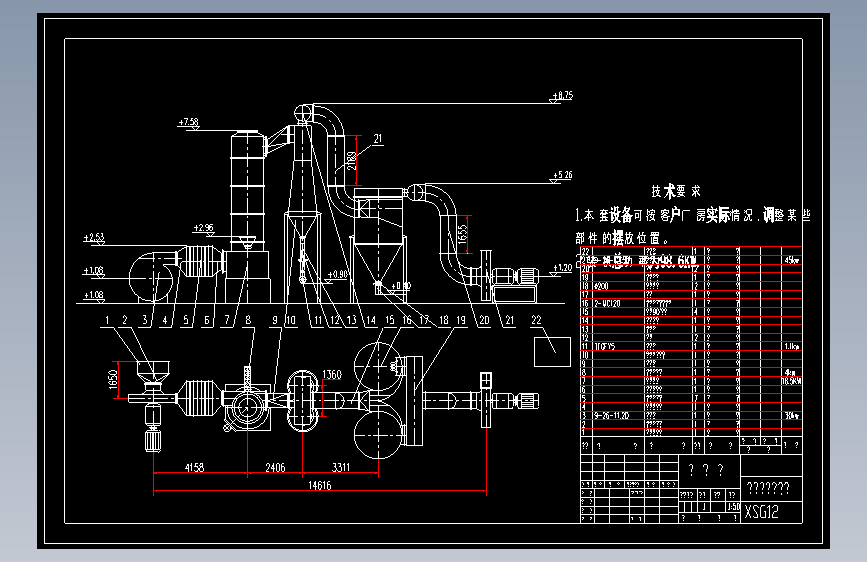
Task: Select the 4158 dimension text
Action: click(194, 467)
